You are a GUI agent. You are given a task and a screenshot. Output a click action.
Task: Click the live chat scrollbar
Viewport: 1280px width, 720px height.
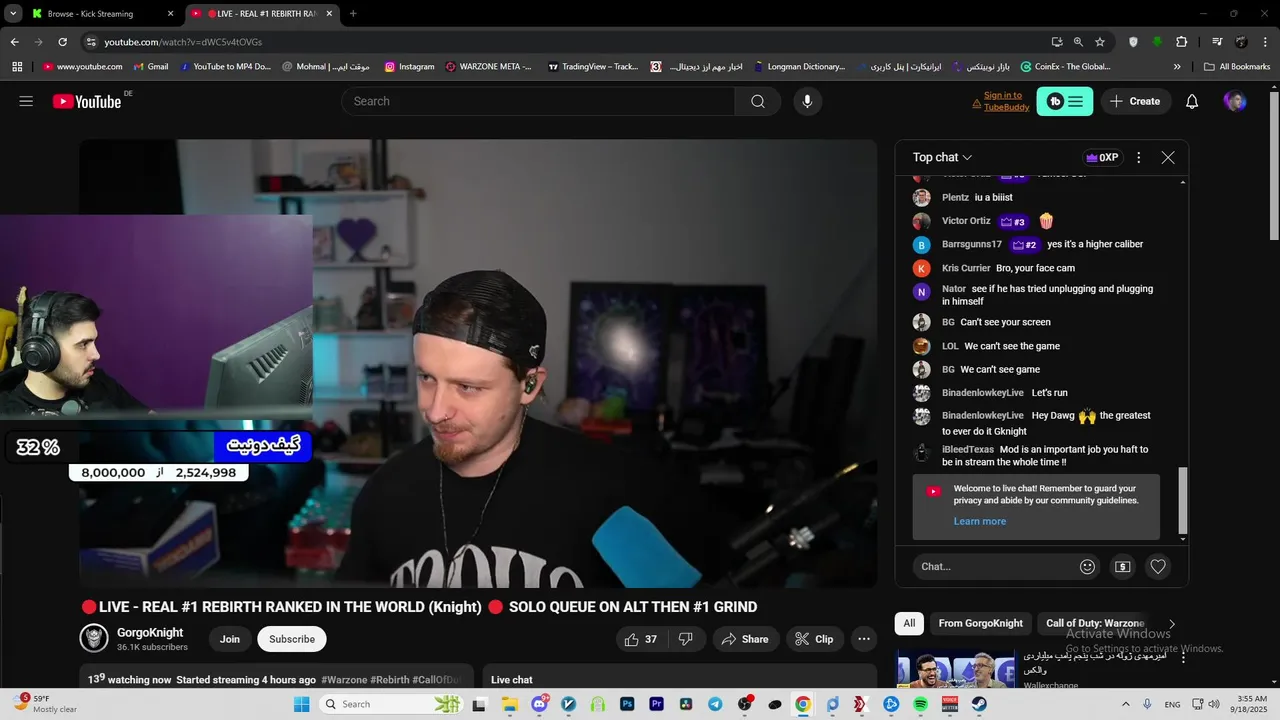[1183, 500]
